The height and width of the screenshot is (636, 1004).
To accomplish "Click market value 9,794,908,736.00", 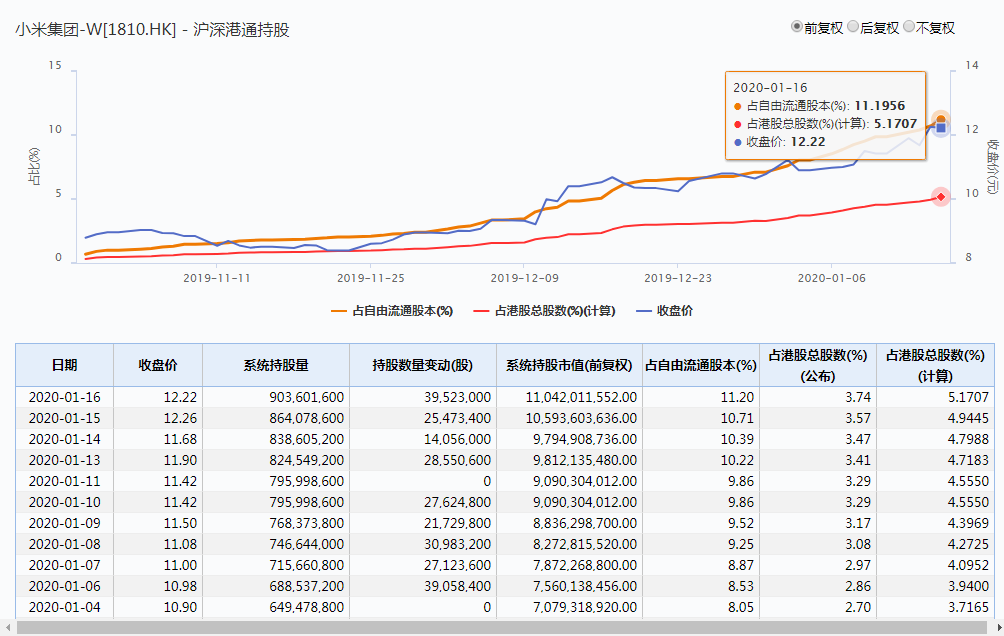I will pyautogui.click(x=585, y=439).
